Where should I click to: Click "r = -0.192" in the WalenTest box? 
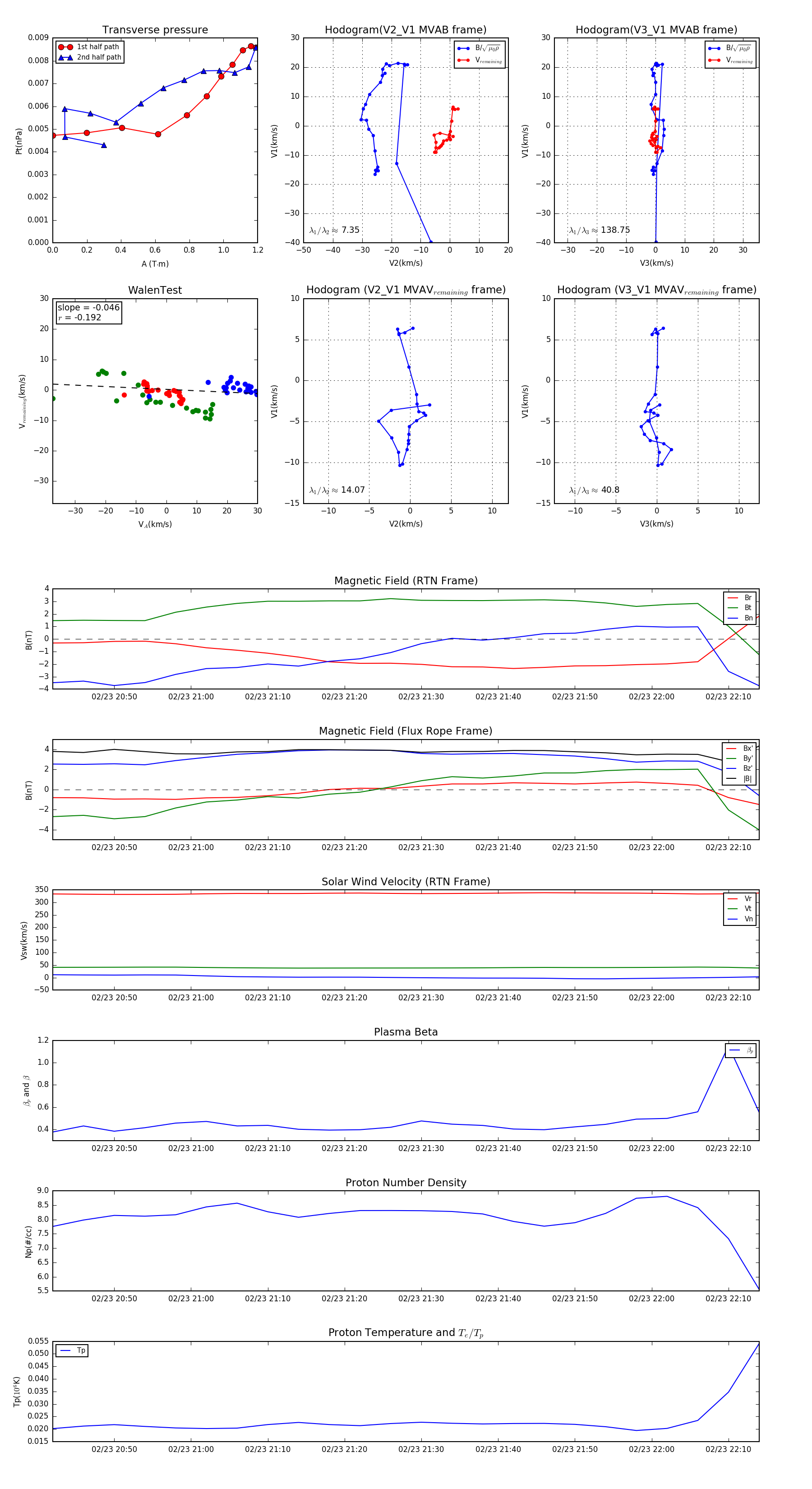(80, 317)
